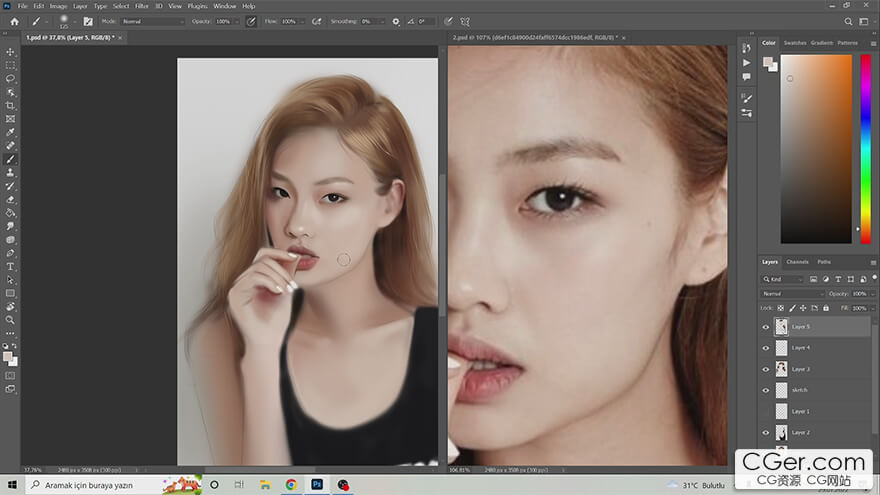880x495 pixels.
Task: Open the Image menu
Action: tap(58, 6)
